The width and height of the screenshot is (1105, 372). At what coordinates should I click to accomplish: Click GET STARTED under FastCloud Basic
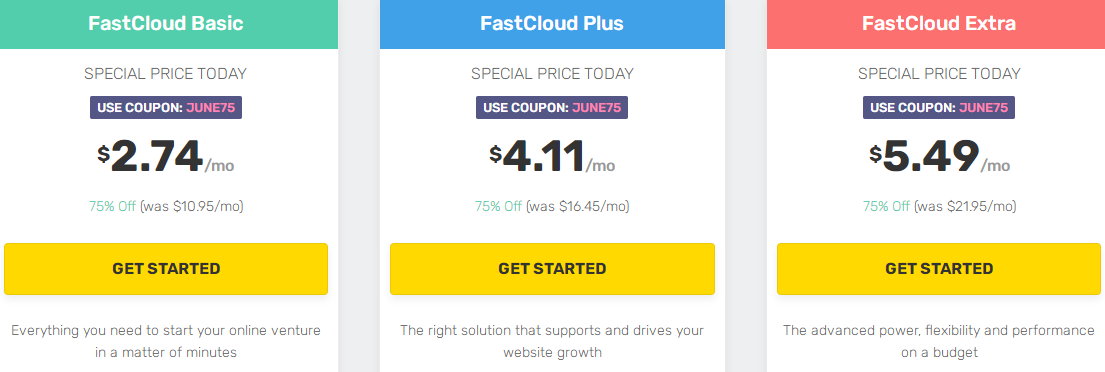(x=166, y=268)
